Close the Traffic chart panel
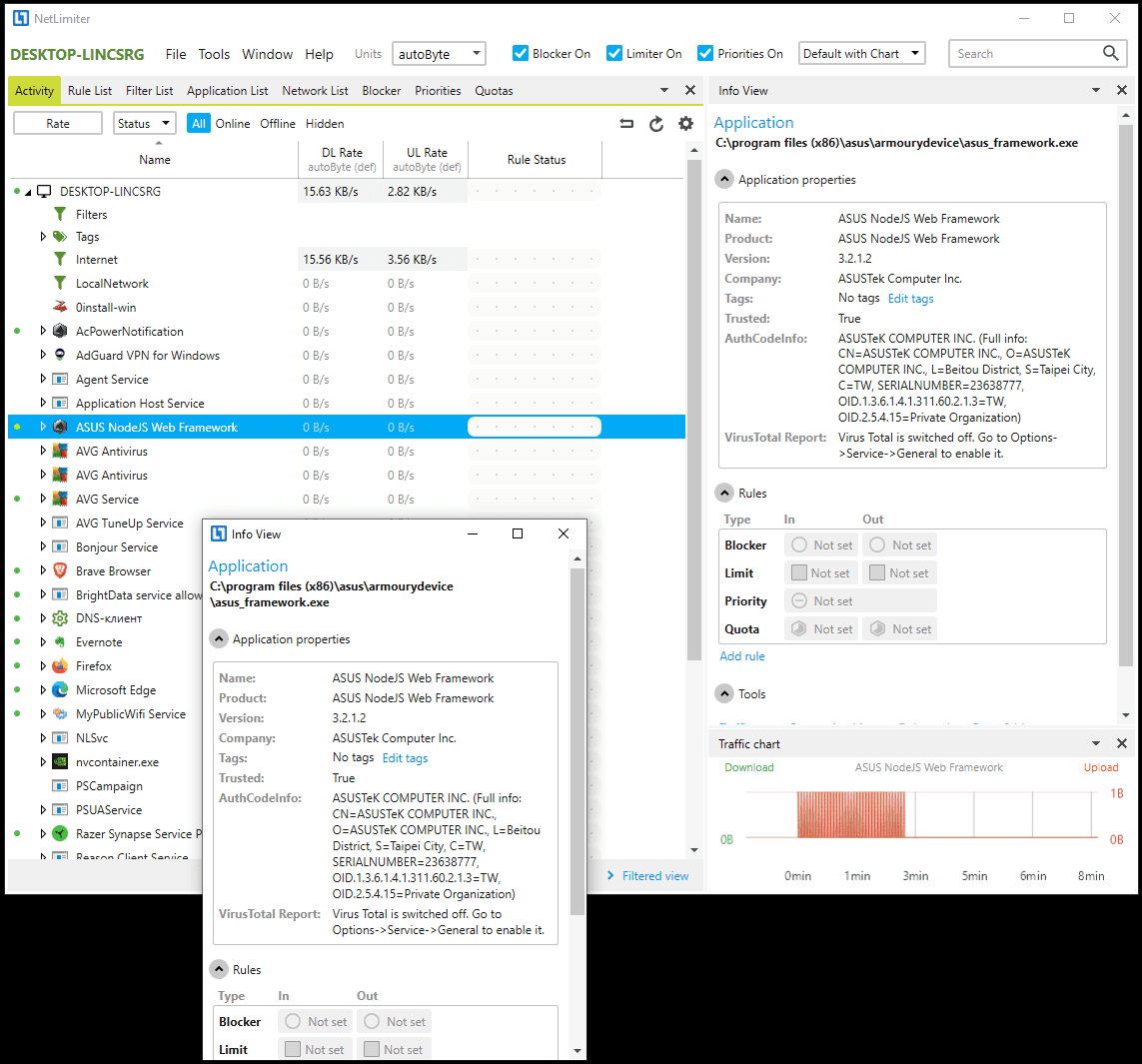 point(1122,743)
